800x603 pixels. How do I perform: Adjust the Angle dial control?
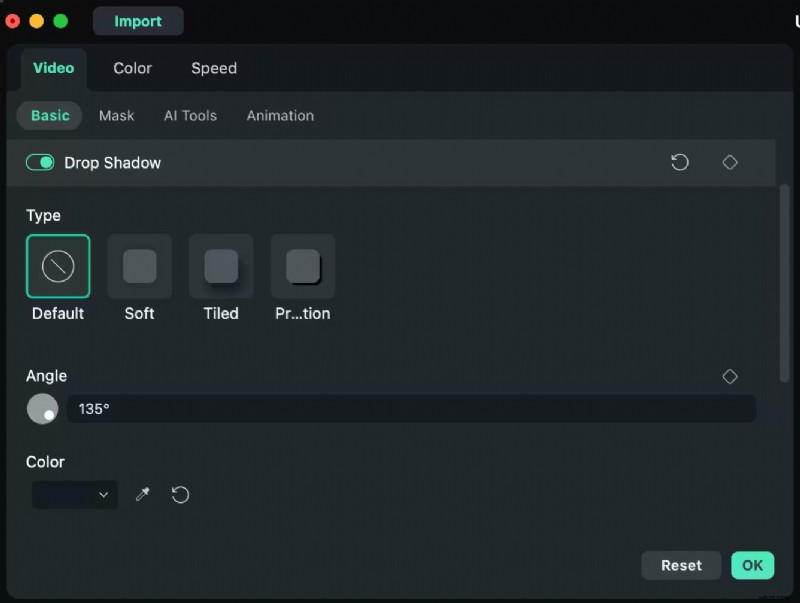(42, 408)
